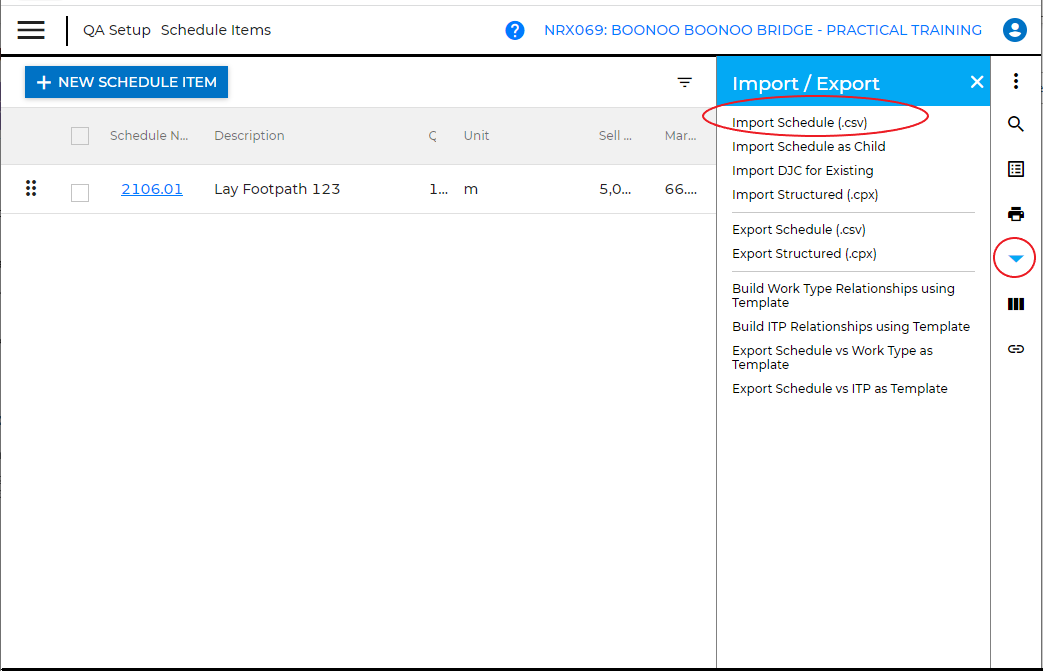Sort by Mar... column header
1043x671 pixels.
pyautogui.click(x=680, y=136)
